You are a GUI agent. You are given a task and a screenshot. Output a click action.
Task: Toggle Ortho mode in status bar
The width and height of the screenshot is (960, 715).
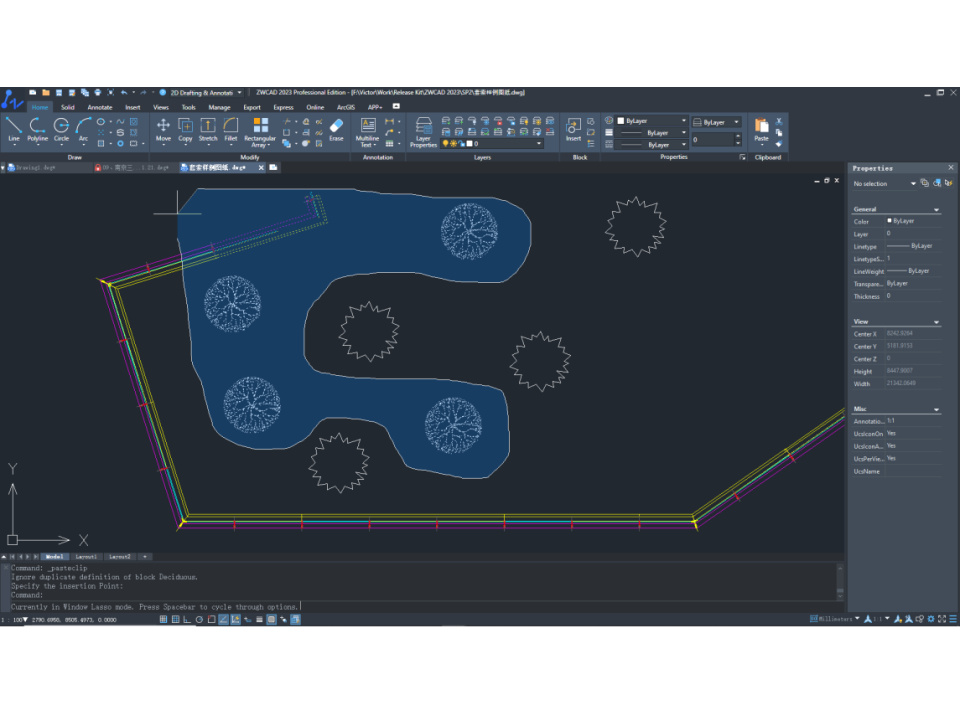click(187, 620)
